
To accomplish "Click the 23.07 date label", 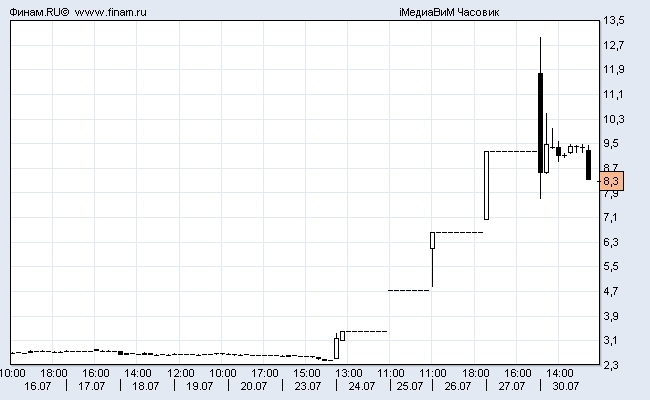I will (308, 386).
